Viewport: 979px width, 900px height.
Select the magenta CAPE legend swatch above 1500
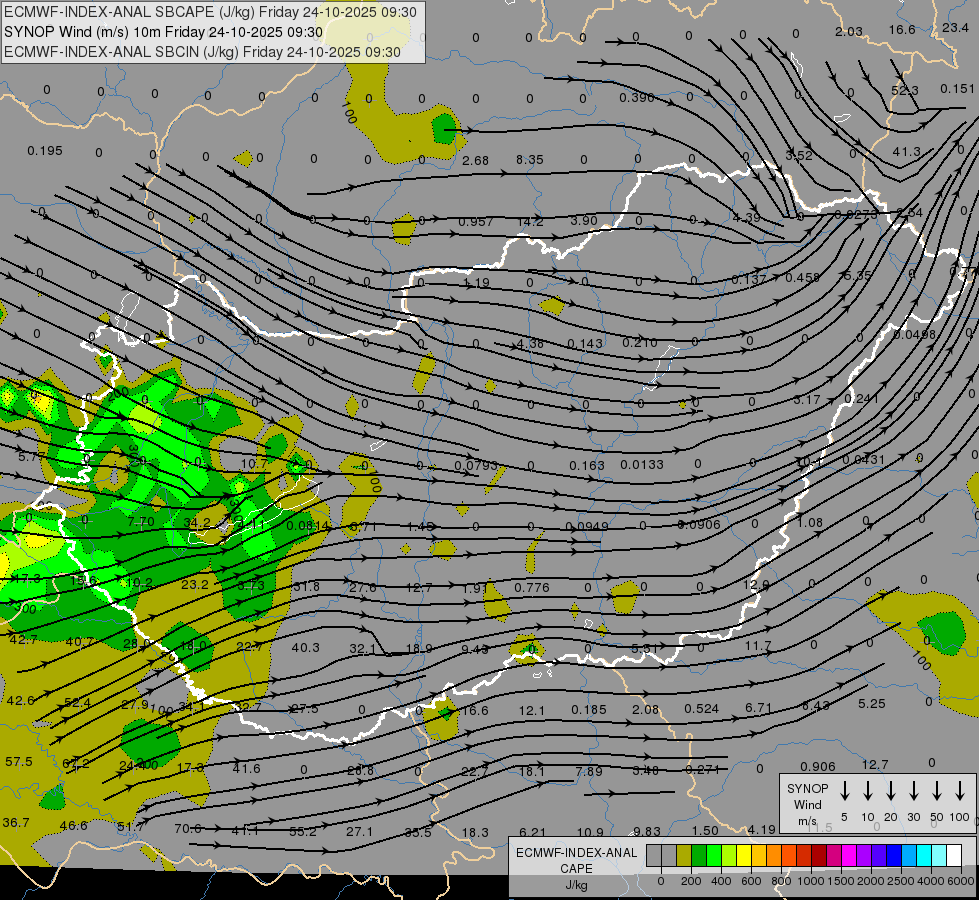849,856
